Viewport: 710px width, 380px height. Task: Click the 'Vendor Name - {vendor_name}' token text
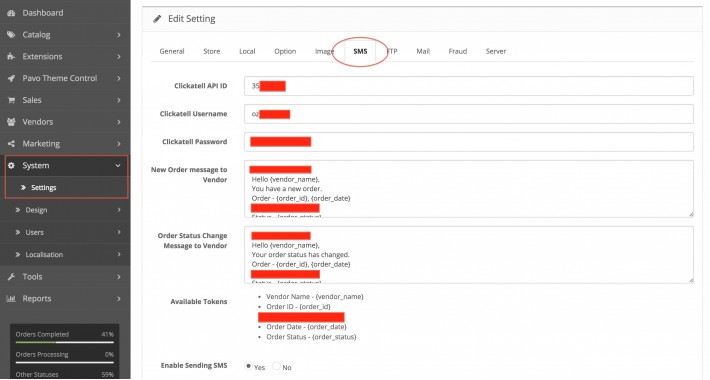pos(315,297)
